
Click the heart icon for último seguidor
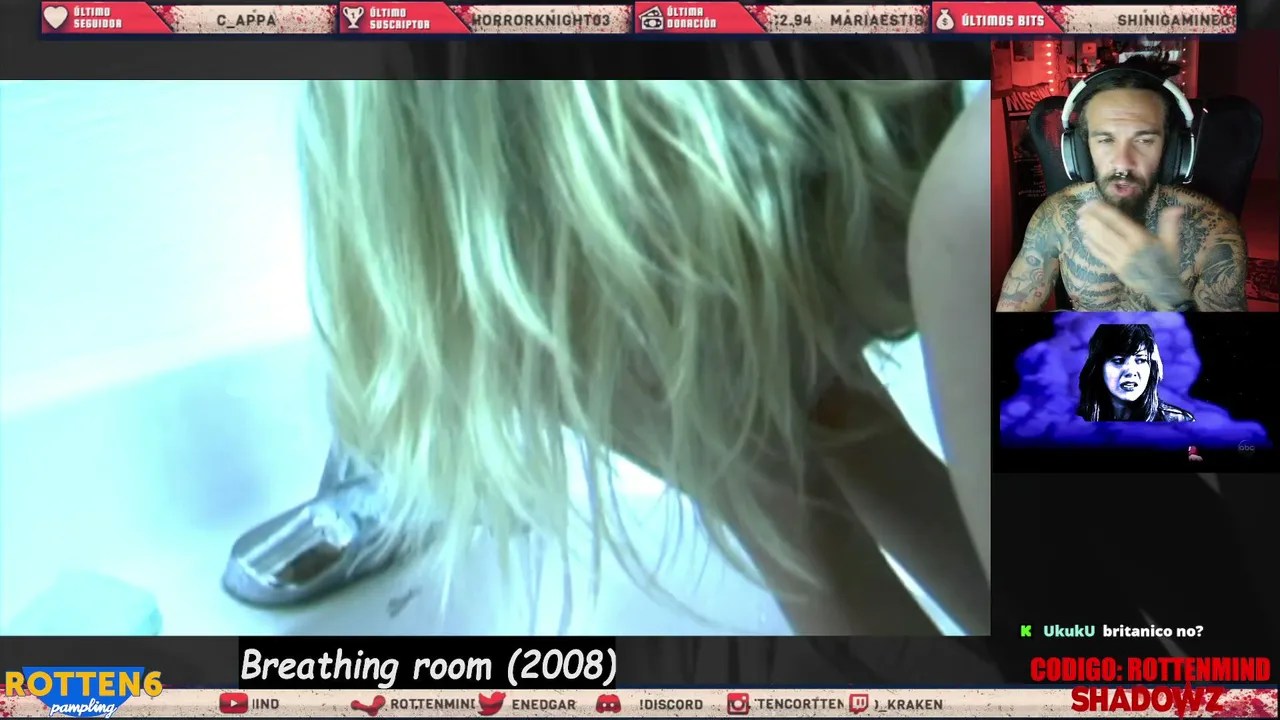click(56, 18)
